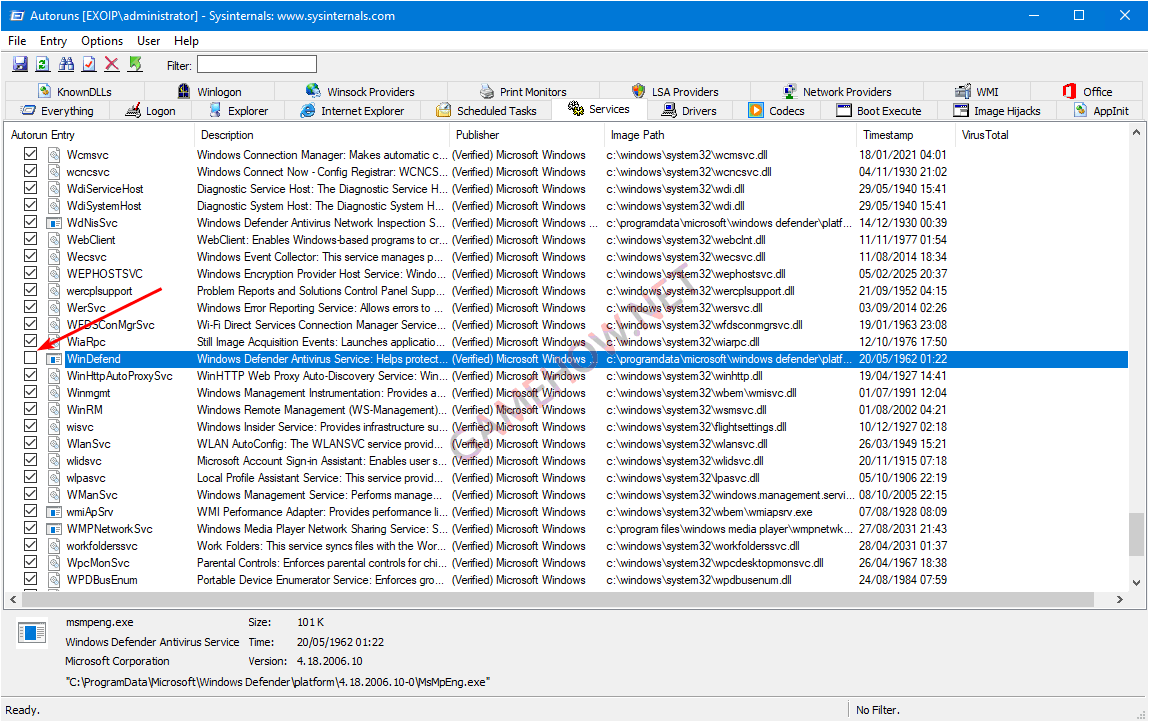Screen dimensions: 1149x722
Task: Click the WinDefend row's file icon
Action: click(x=54, y=359)
